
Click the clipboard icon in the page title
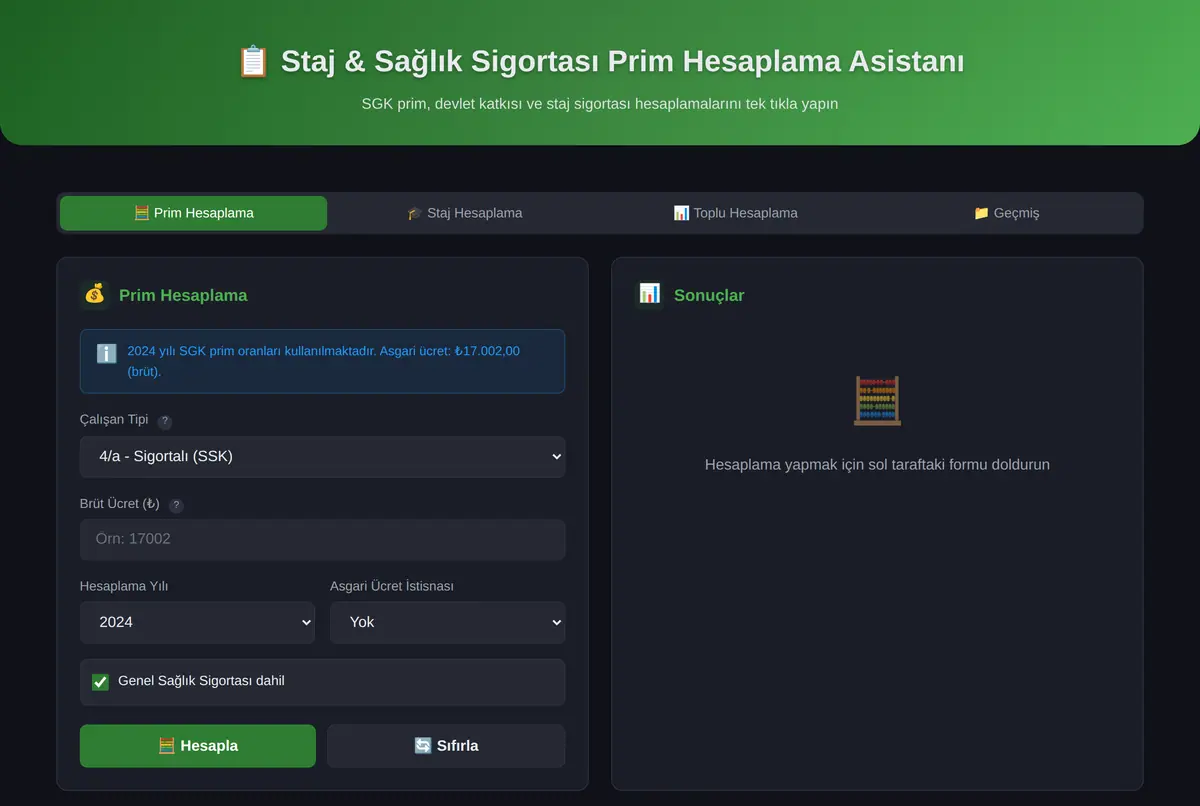(x=253, y=61)
